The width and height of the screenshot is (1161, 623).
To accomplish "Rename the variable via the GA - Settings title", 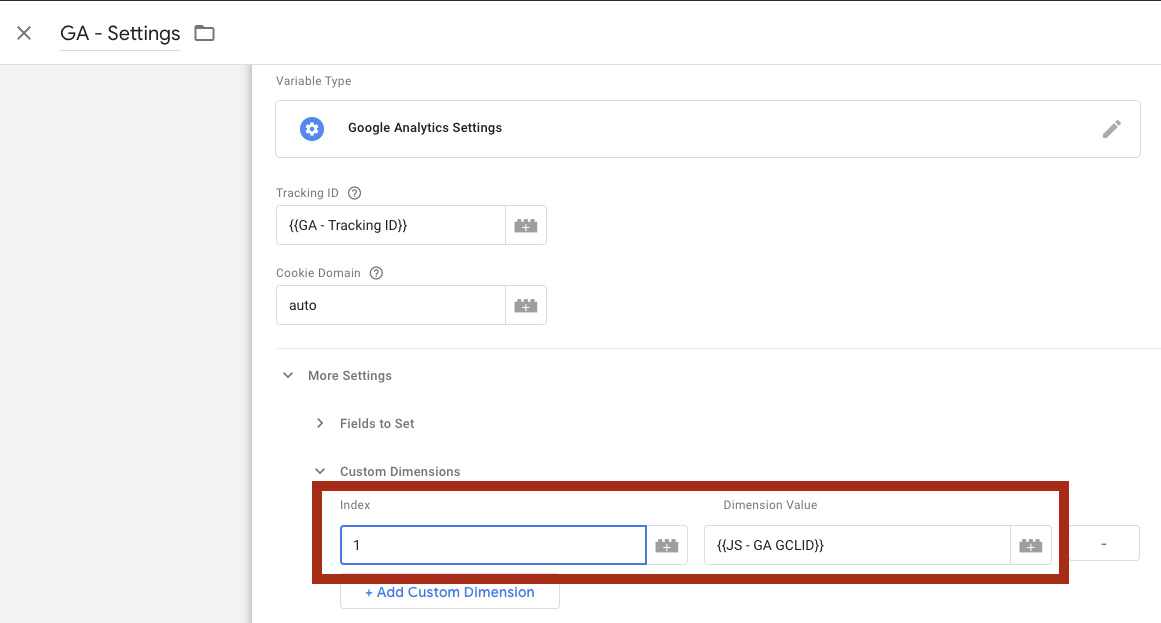I will click(120, 33).
